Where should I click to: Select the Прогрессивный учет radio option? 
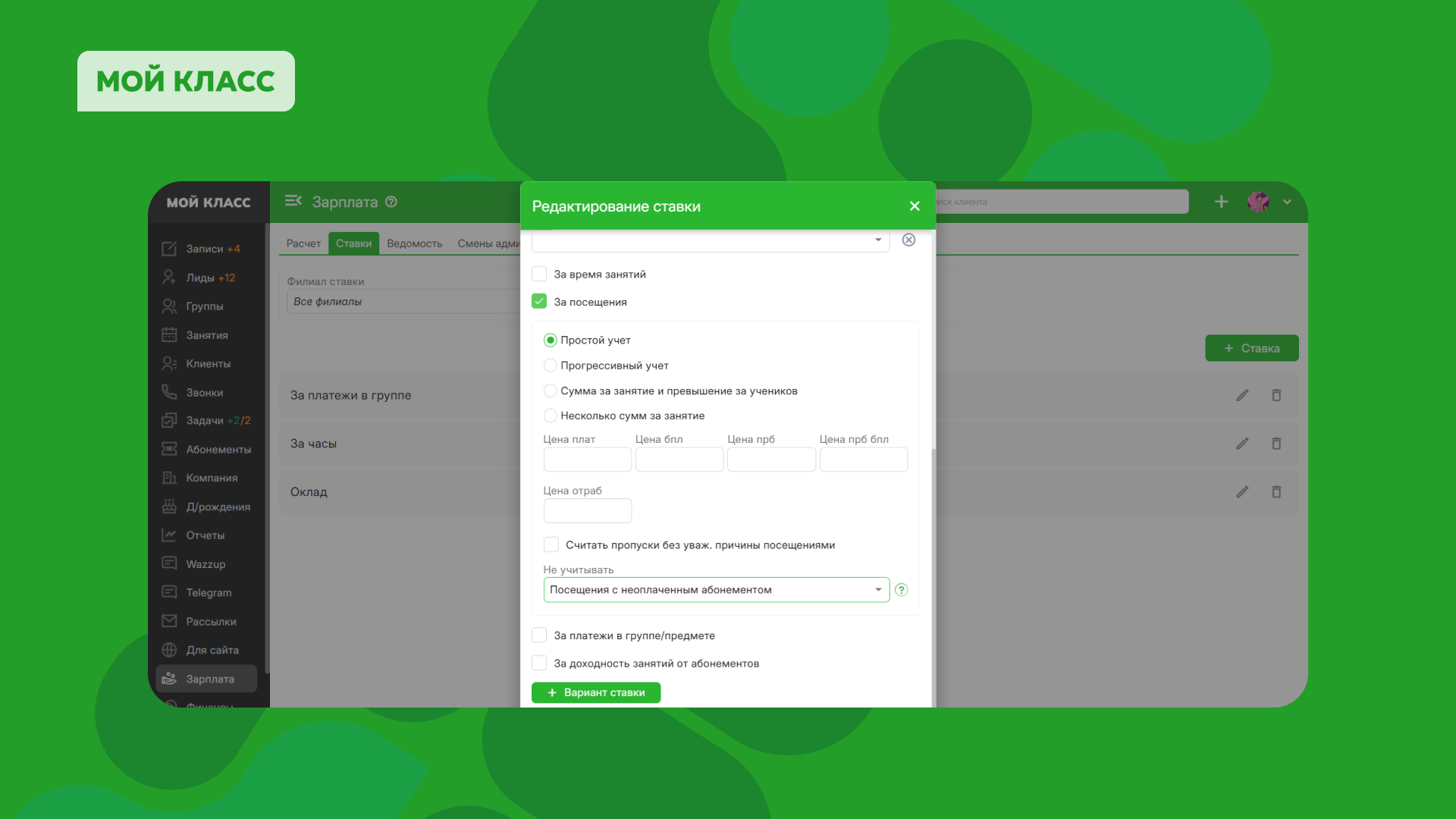pos(551,366)
